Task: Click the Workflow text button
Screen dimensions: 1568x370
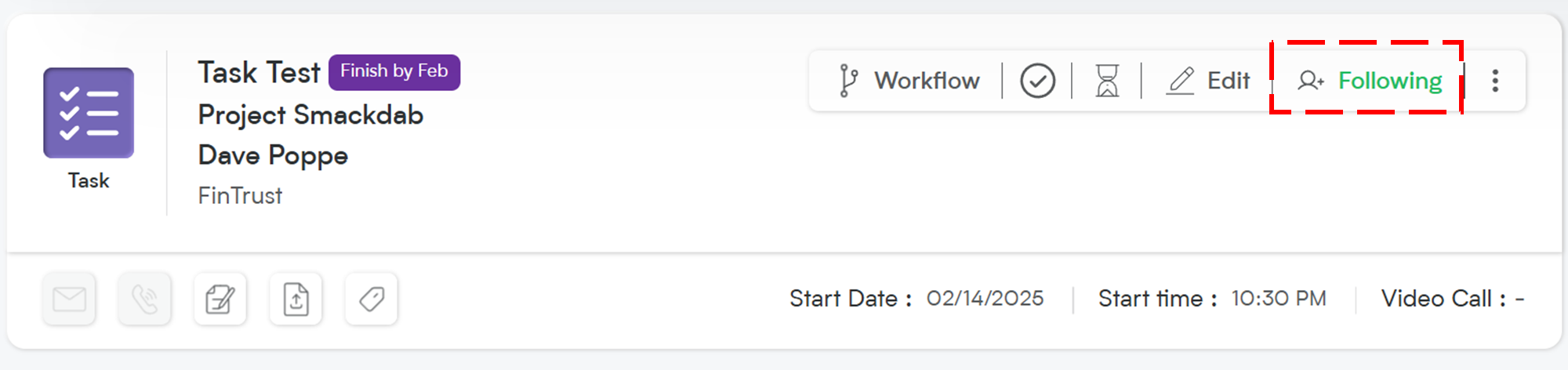Action: click(x=927, y=81)
